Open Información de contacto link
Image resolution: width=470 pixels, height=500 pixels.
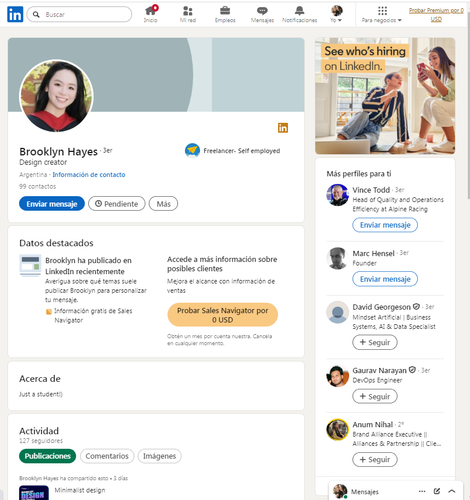[x=89, y=175]
